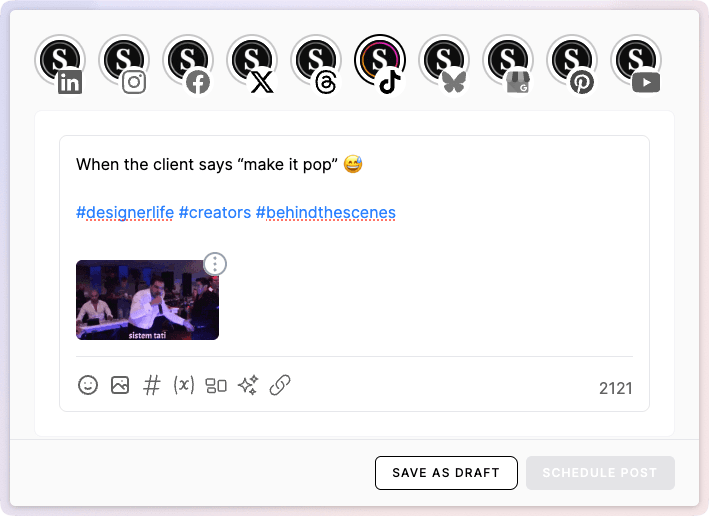
Task: Insert a variable with the (x) icon
Action: point(184,385)
